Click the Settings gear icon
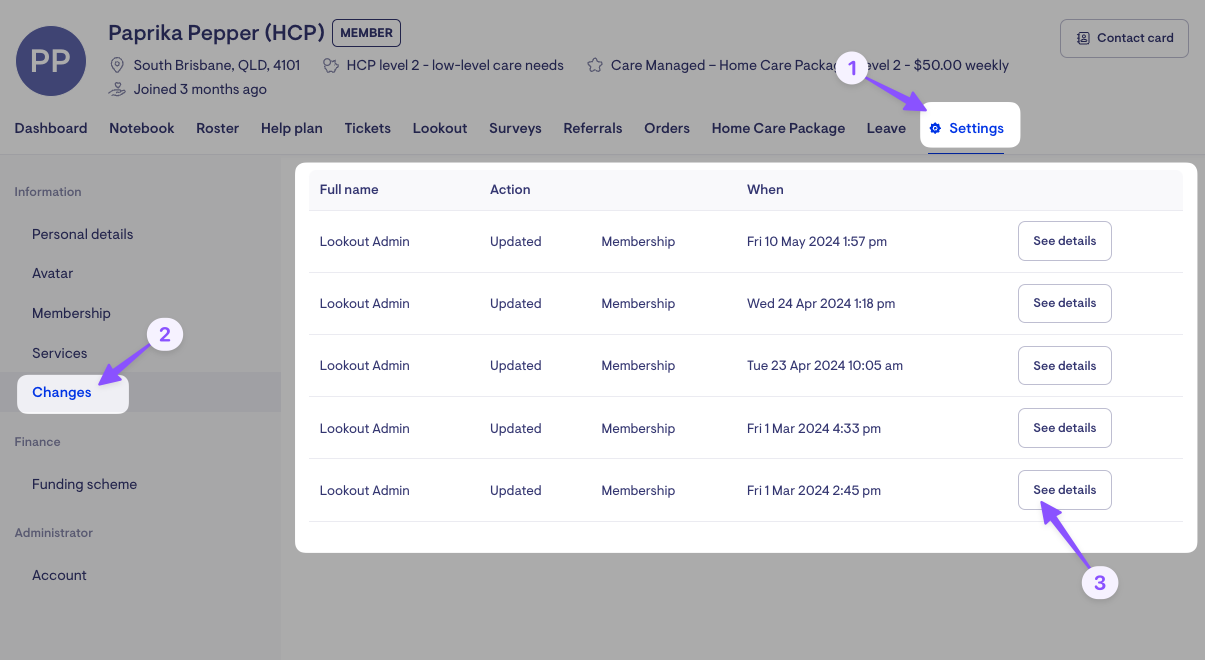 pos(936,128)
